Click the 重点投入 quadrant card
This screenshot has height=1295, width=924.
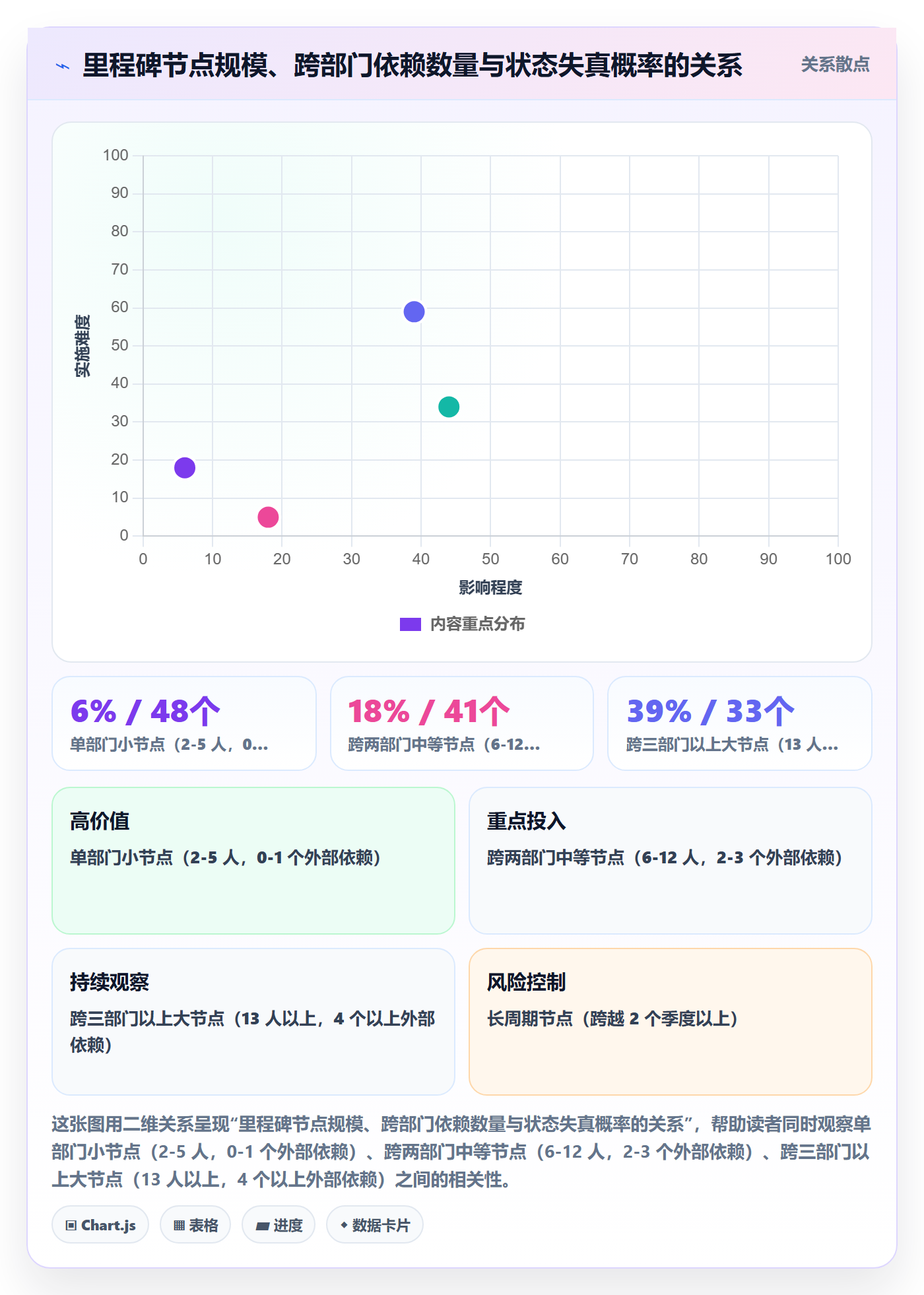pyautogui.click(x=671, y=861)
